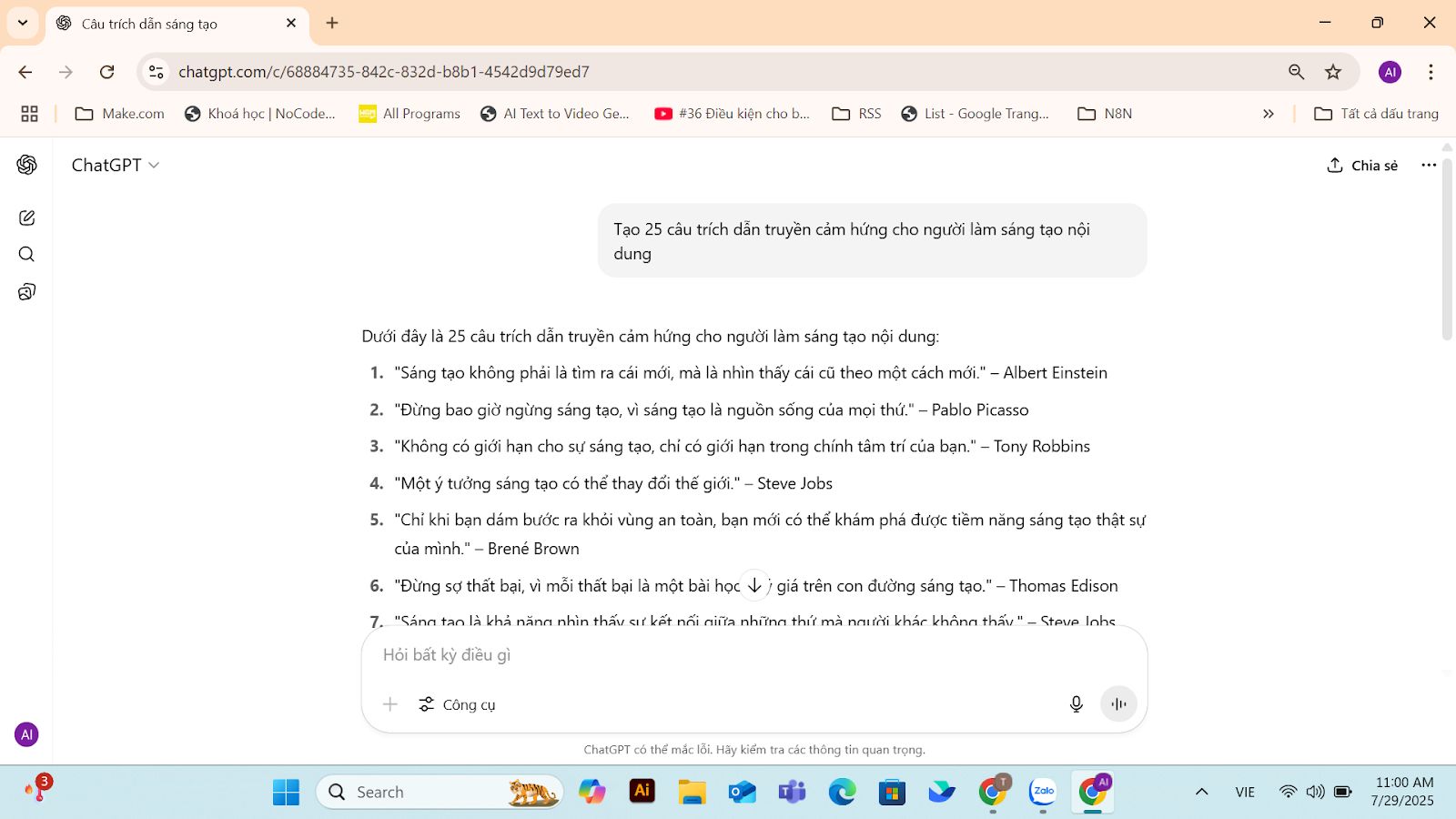
Task: Close the "Câu trích dẫn sáng tạo" tab
Action: coord(291,23)
